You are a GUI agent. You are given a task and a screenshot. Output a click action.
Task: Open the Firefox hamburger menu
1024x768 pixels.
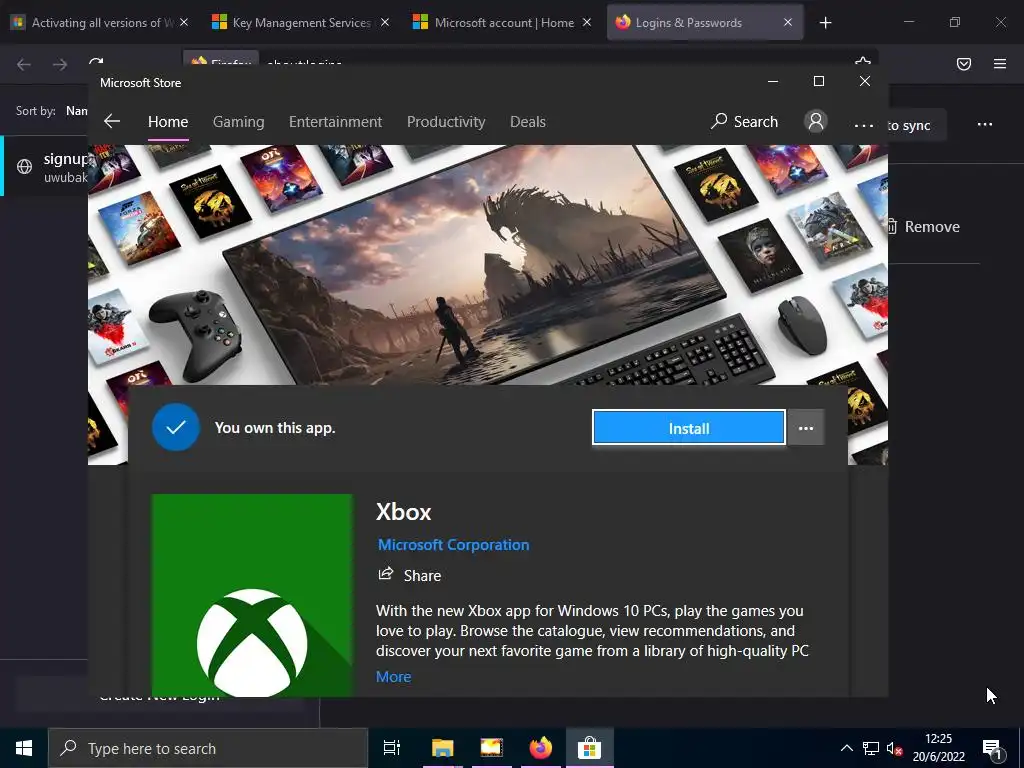coord(1000,64)
